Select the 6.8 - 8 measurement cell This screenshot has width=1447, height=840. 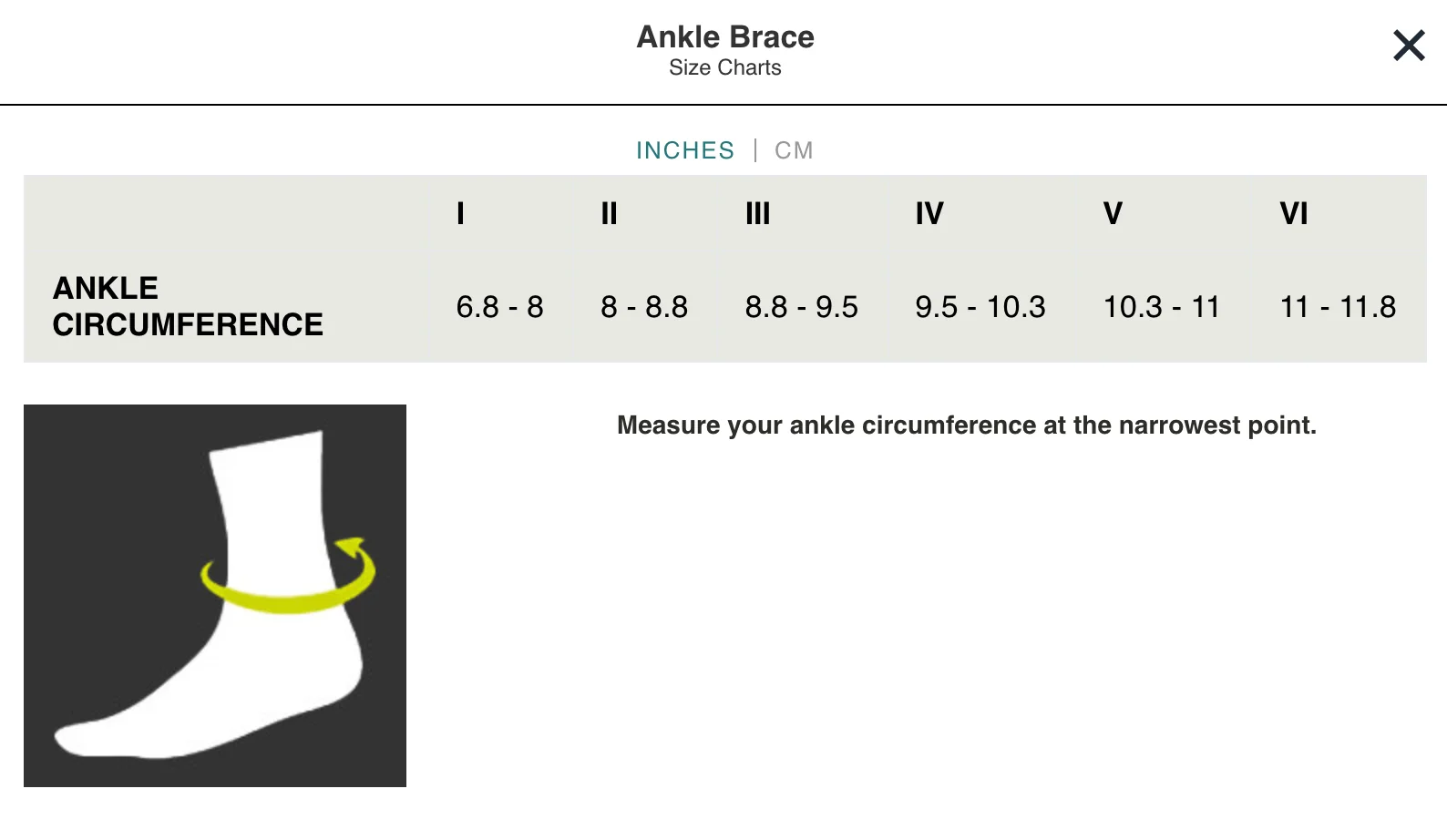[x=499, y=307]
